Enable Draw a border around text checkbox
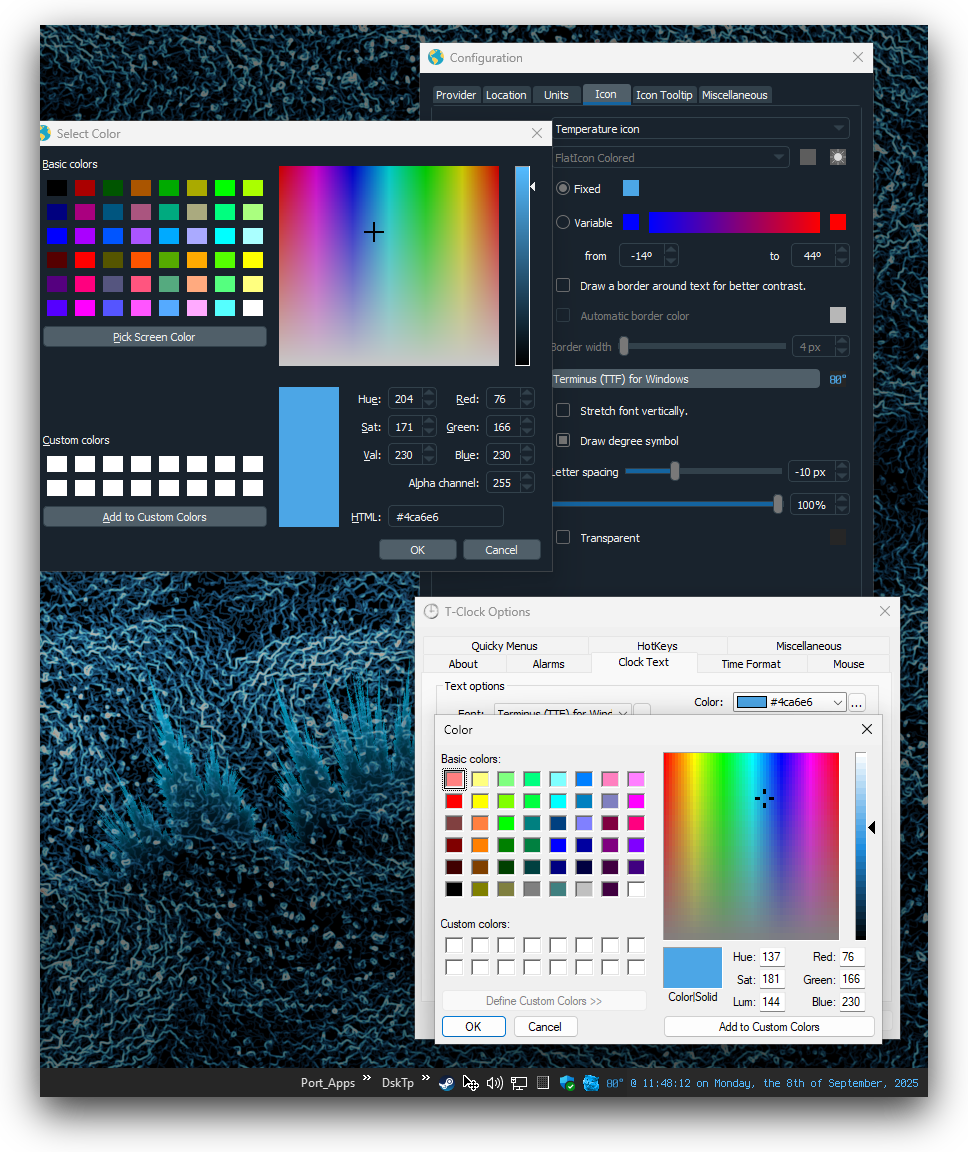The height and width of the screenshot is (1152, 968). 563,286
